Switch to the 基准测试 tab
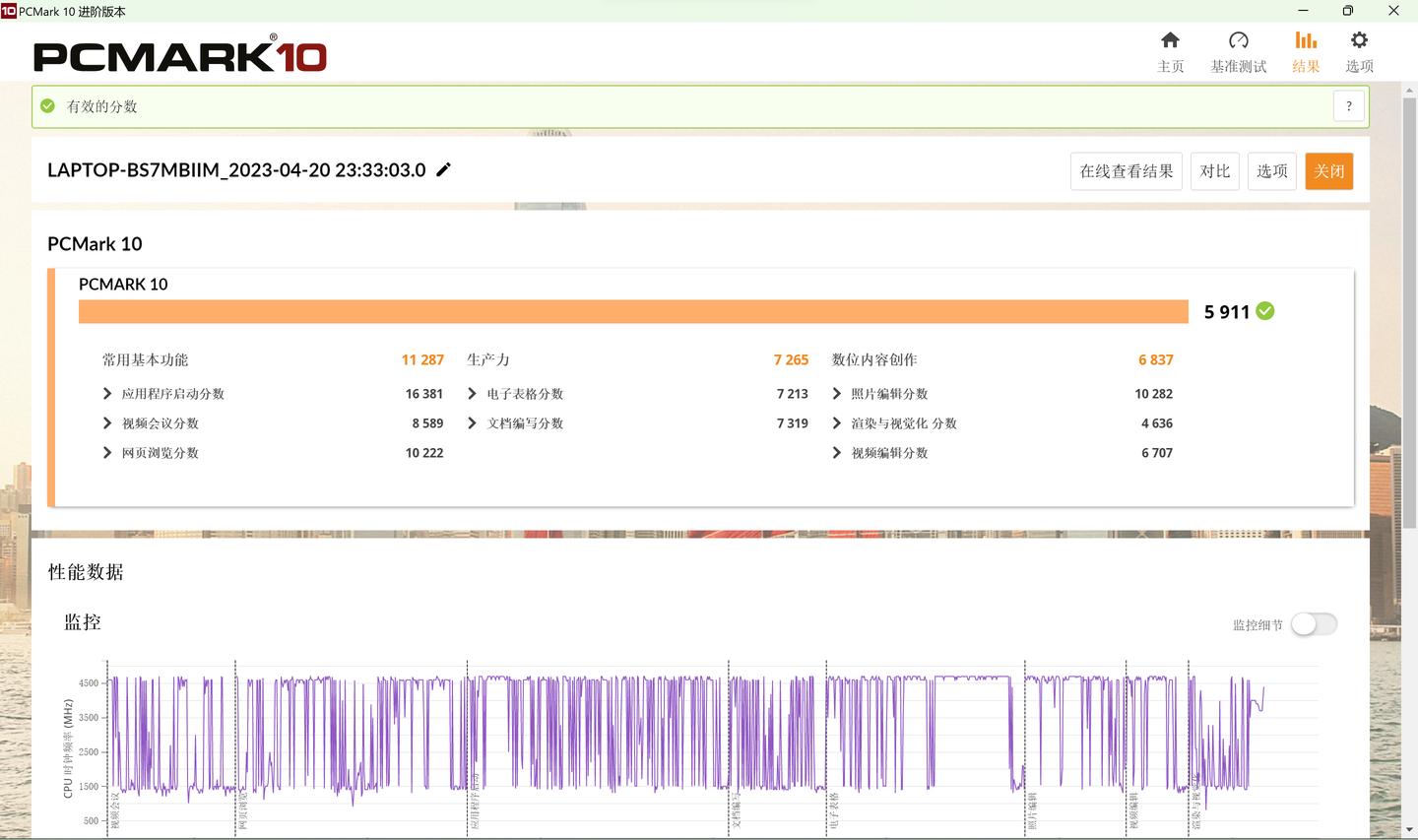This screenshot has height=840, width=1418. click(x=1238, y=66)
